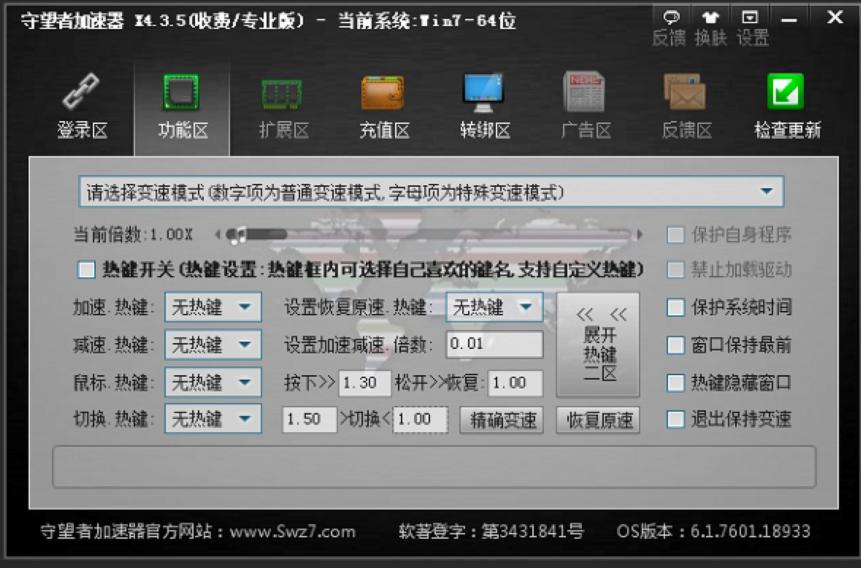Expand the 鼠标.热键 dropdown
Screen dimensions: 861x568
tap(213, 382)
